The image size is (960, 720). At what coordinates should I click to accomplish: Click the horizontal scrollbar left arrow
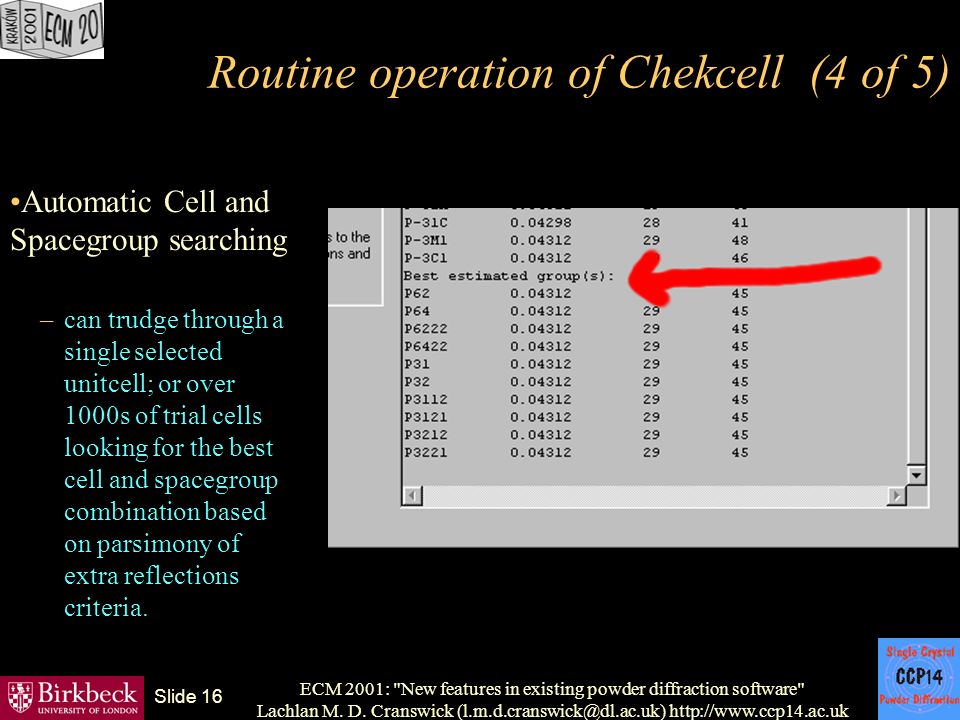pyautogui.click(x=413, y=495)
